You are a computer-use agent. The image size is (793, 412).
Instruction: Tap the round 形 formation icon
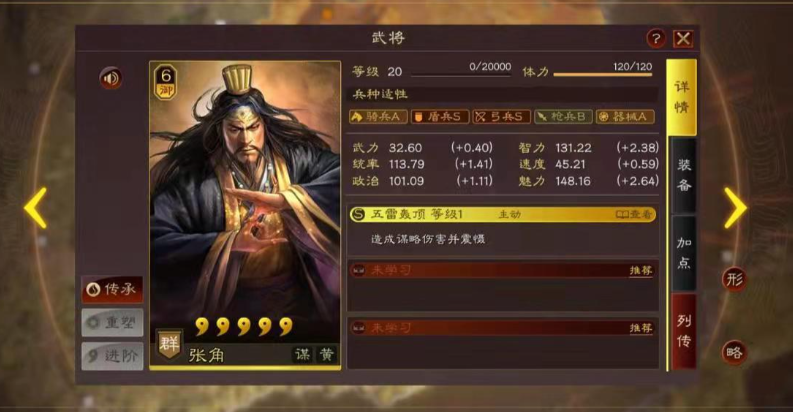[x=734, y=279]
